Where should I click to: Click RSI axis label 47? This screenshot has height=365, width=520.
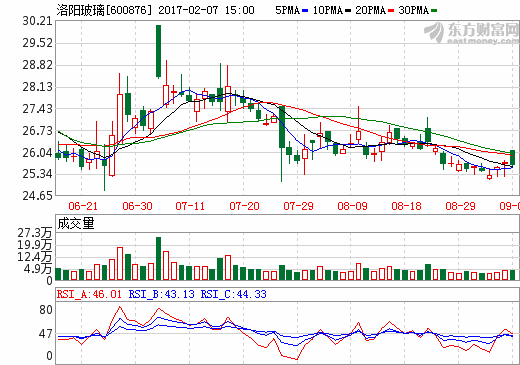(46, 334)
